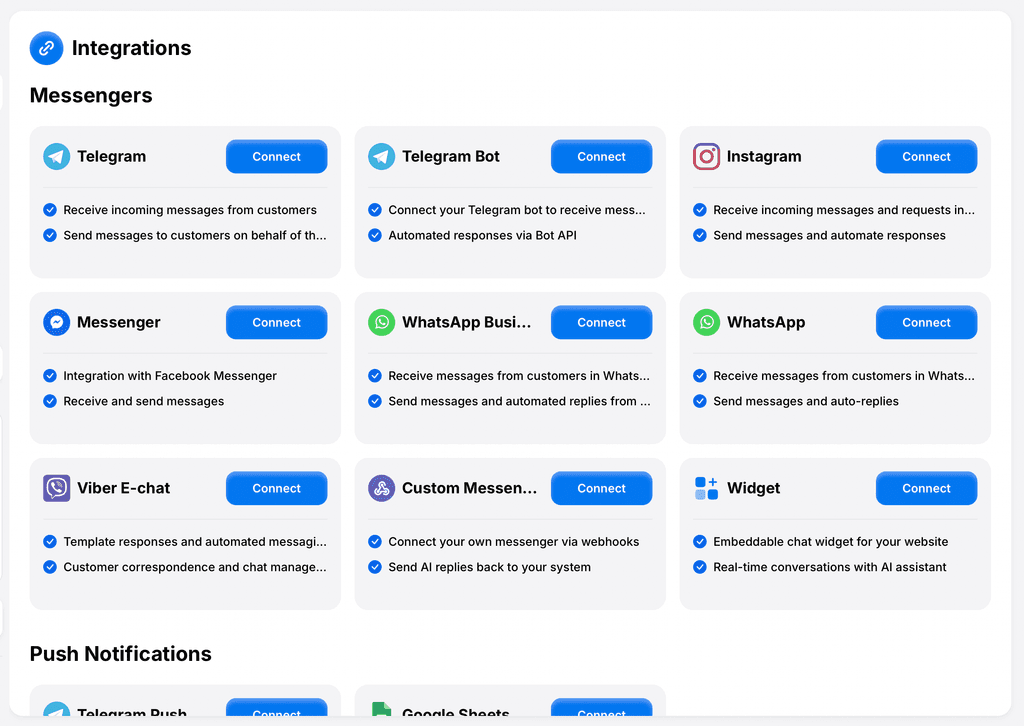Click the Integrations link icon
The width and height of the screenshot is (1024, 726).
(x=46, y=48)
